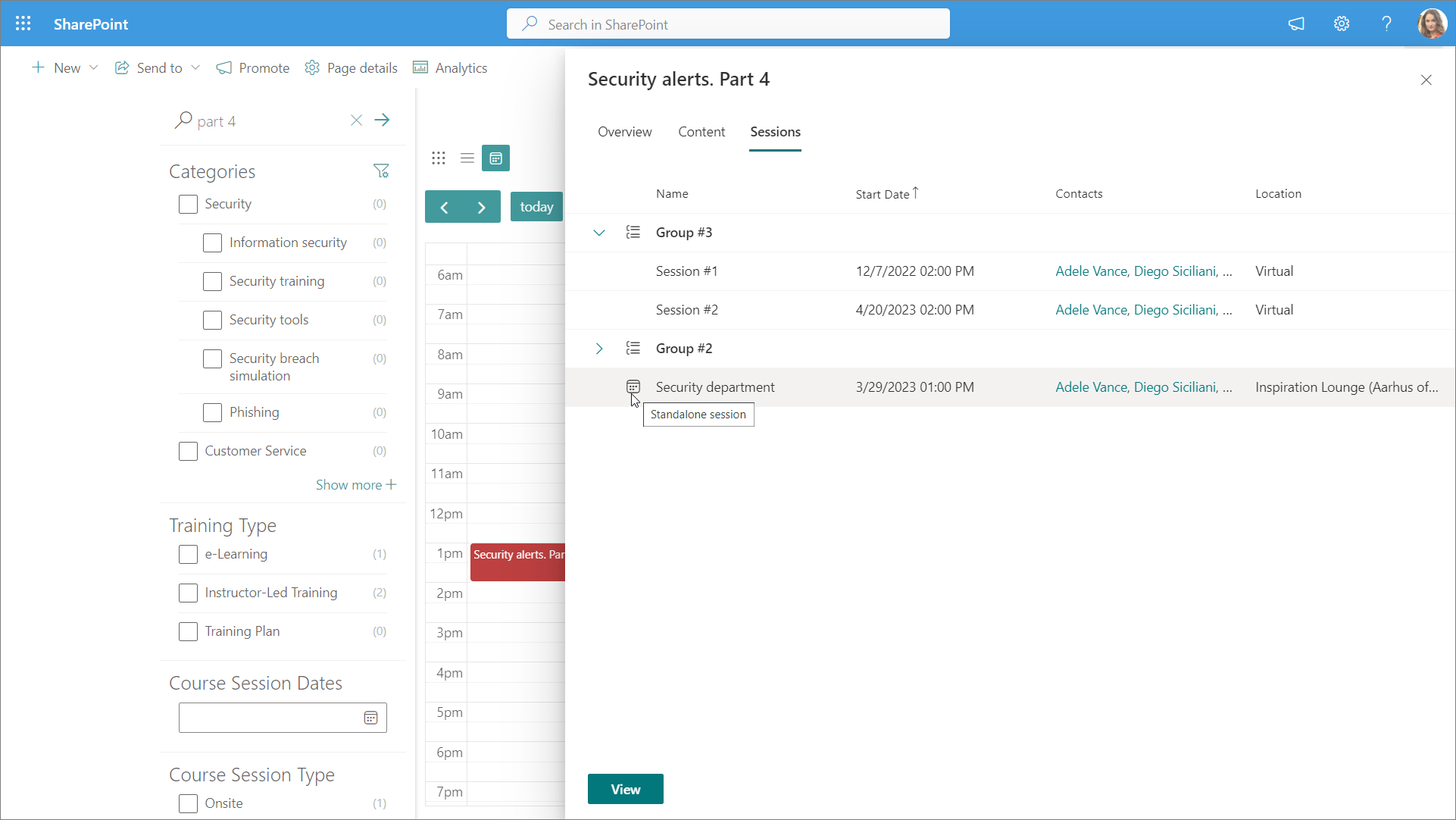Viewport: 1456px width, 820px height.
Task: Open the settings gear icon
Action: tap(1342, 23)
